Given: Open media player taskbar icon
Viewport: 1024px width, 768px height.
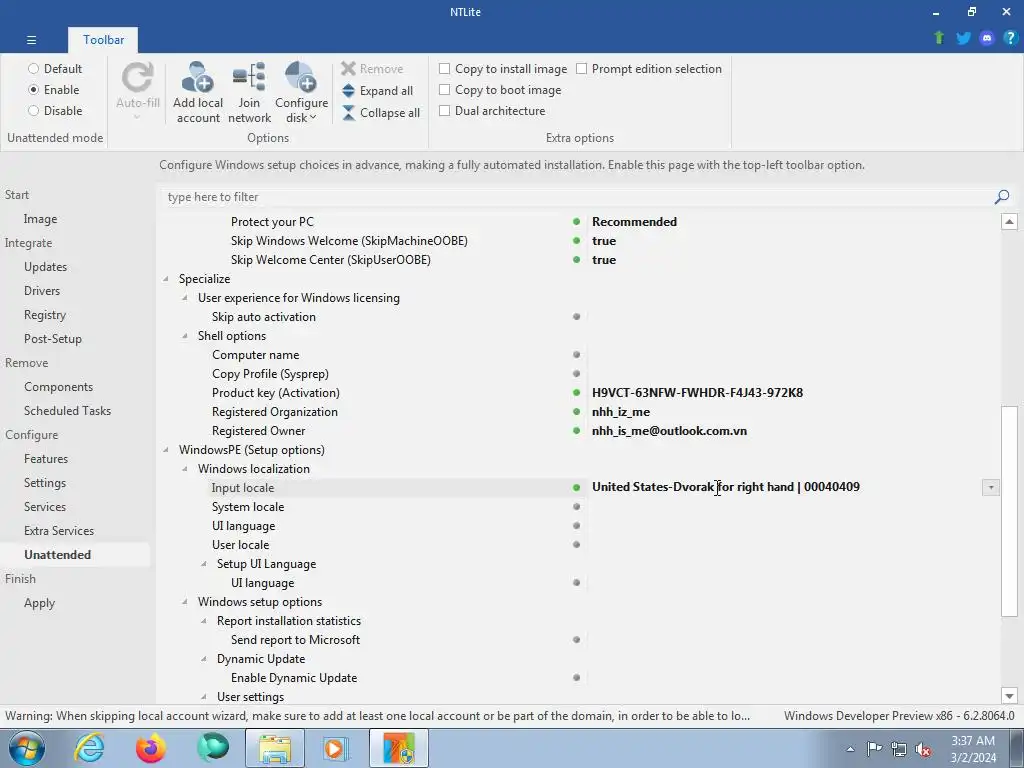Looking at the screenshot, I should tap(336, 748).
